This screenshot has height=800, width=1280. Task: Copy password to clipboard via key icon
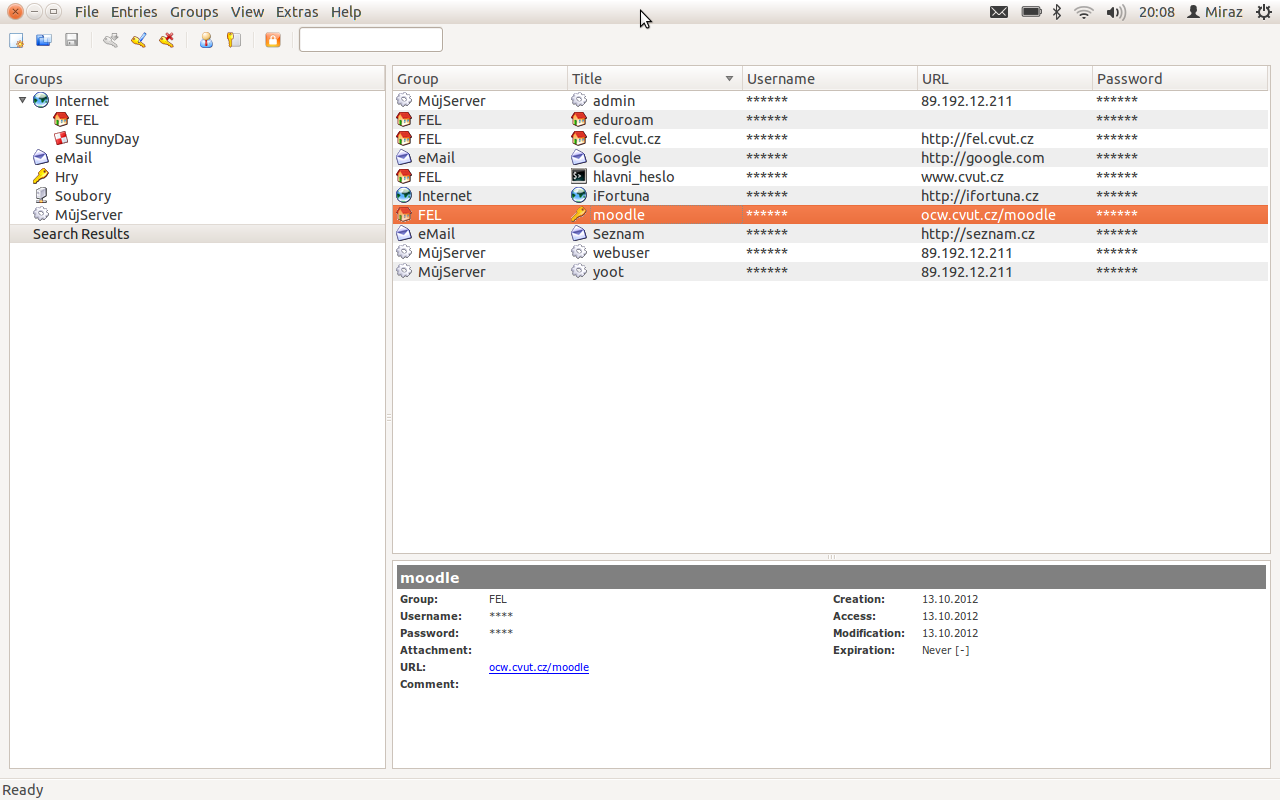(x=234, y=40)
